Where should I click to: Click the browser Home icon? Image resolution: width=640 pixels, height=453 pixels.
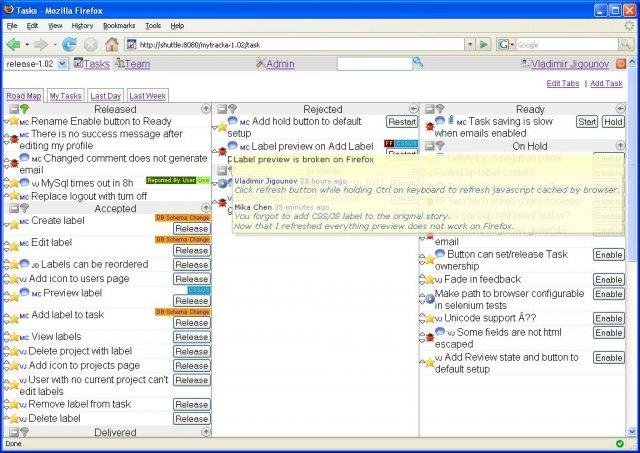(112, 44)
